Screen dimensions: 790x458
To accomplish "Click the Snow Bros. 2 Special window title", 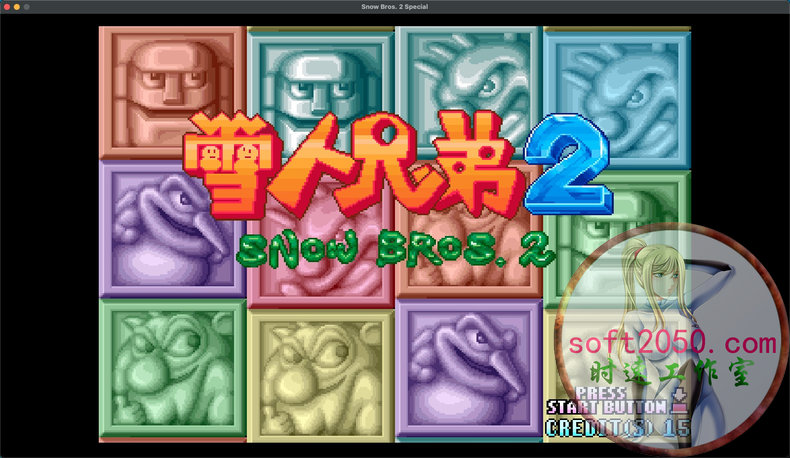I will [395, 7].
